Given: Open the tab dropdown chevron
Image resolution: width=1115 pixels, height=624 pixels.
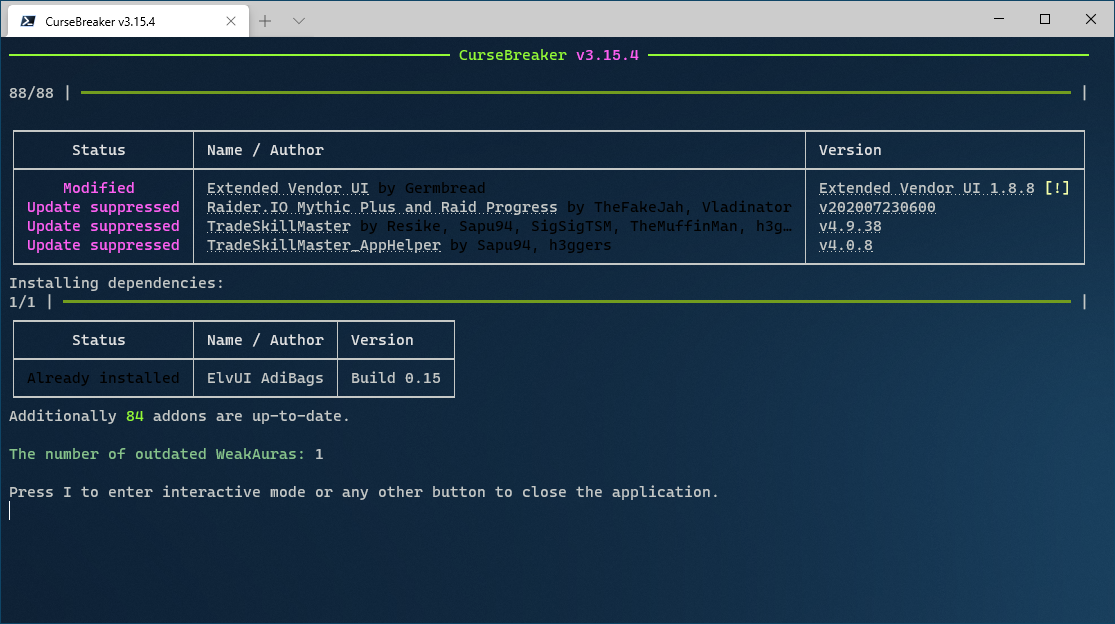Looking at the screenshot, I should (301, 19).
